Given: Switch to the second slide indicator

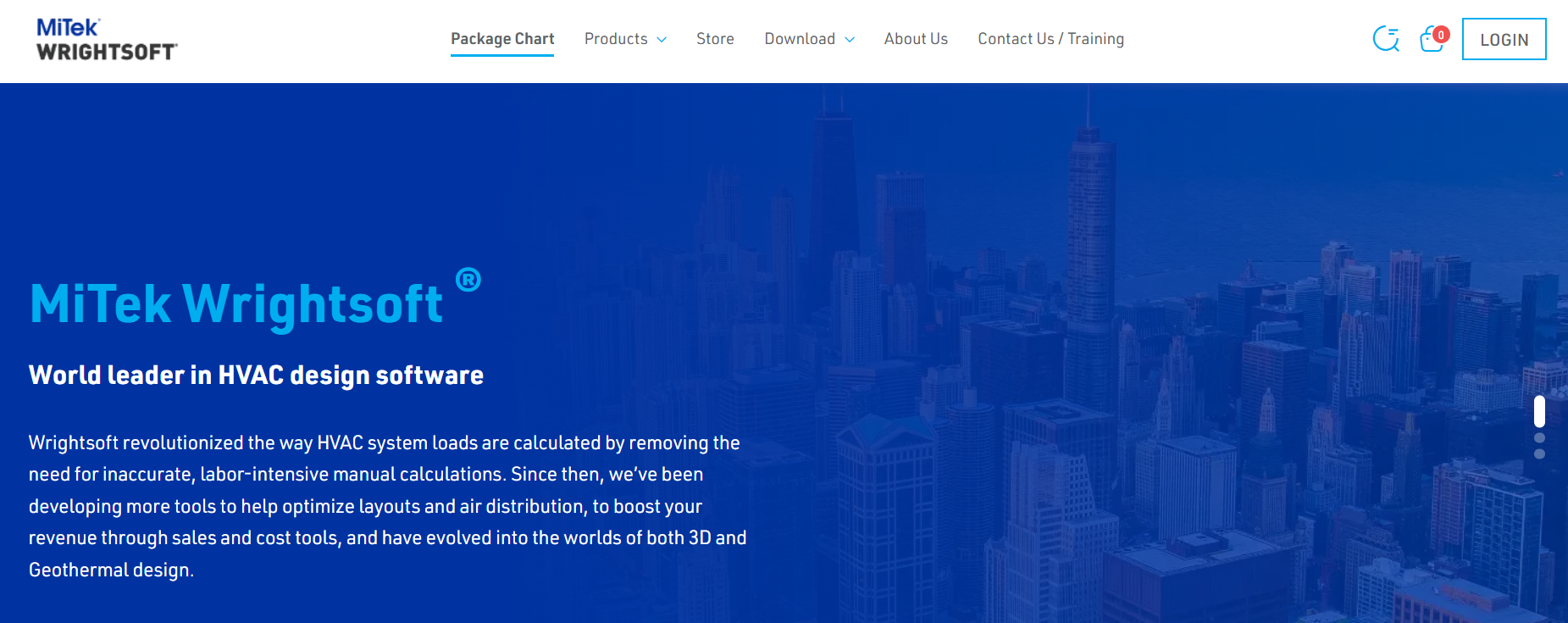Looking at the screenshot, I should [1539, 438].
